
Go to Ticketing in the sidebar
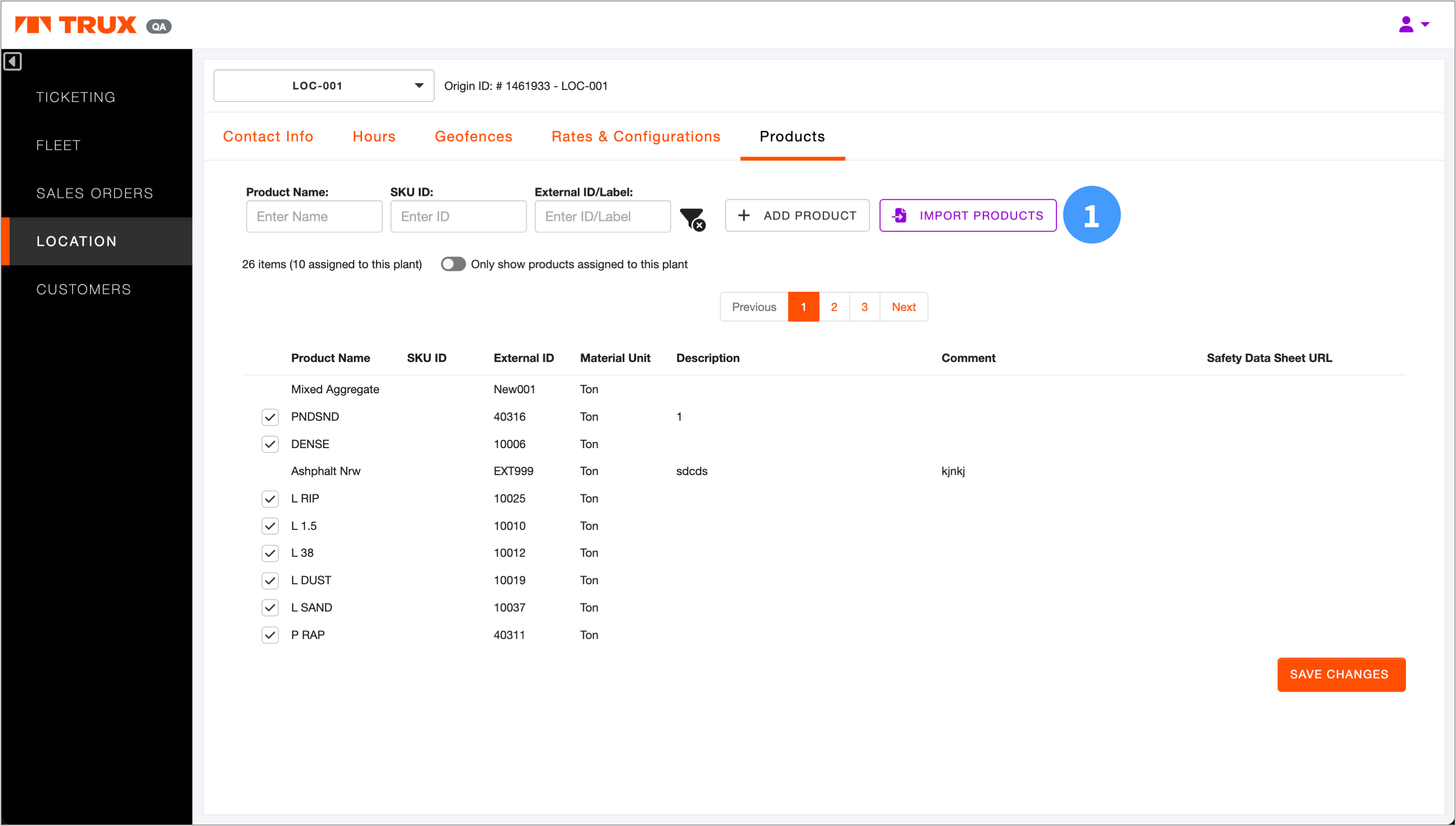coord(76,97)
